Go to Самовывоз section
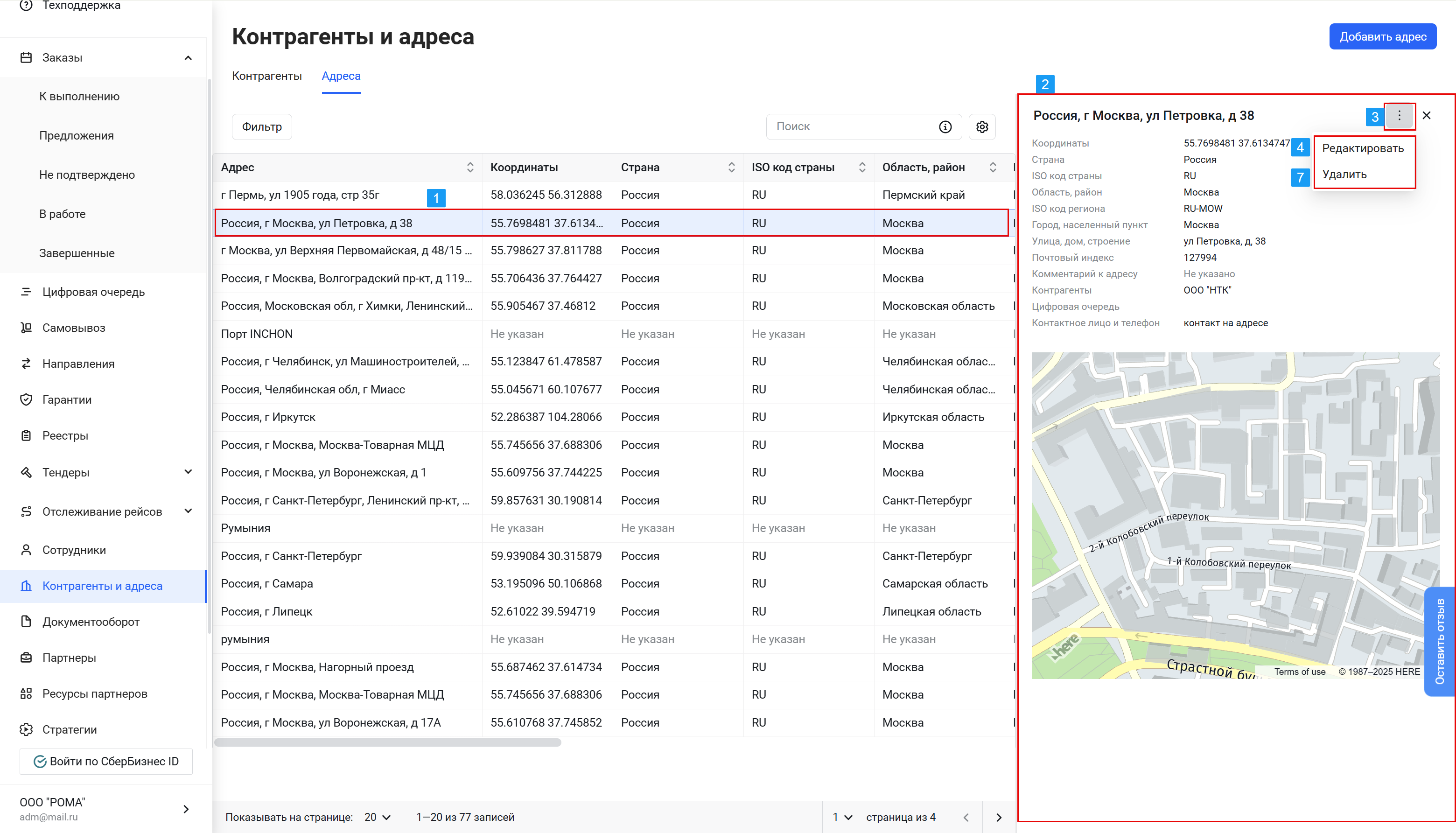The height and width of the screenshot is (833, 1456). [x=73, y=328]
